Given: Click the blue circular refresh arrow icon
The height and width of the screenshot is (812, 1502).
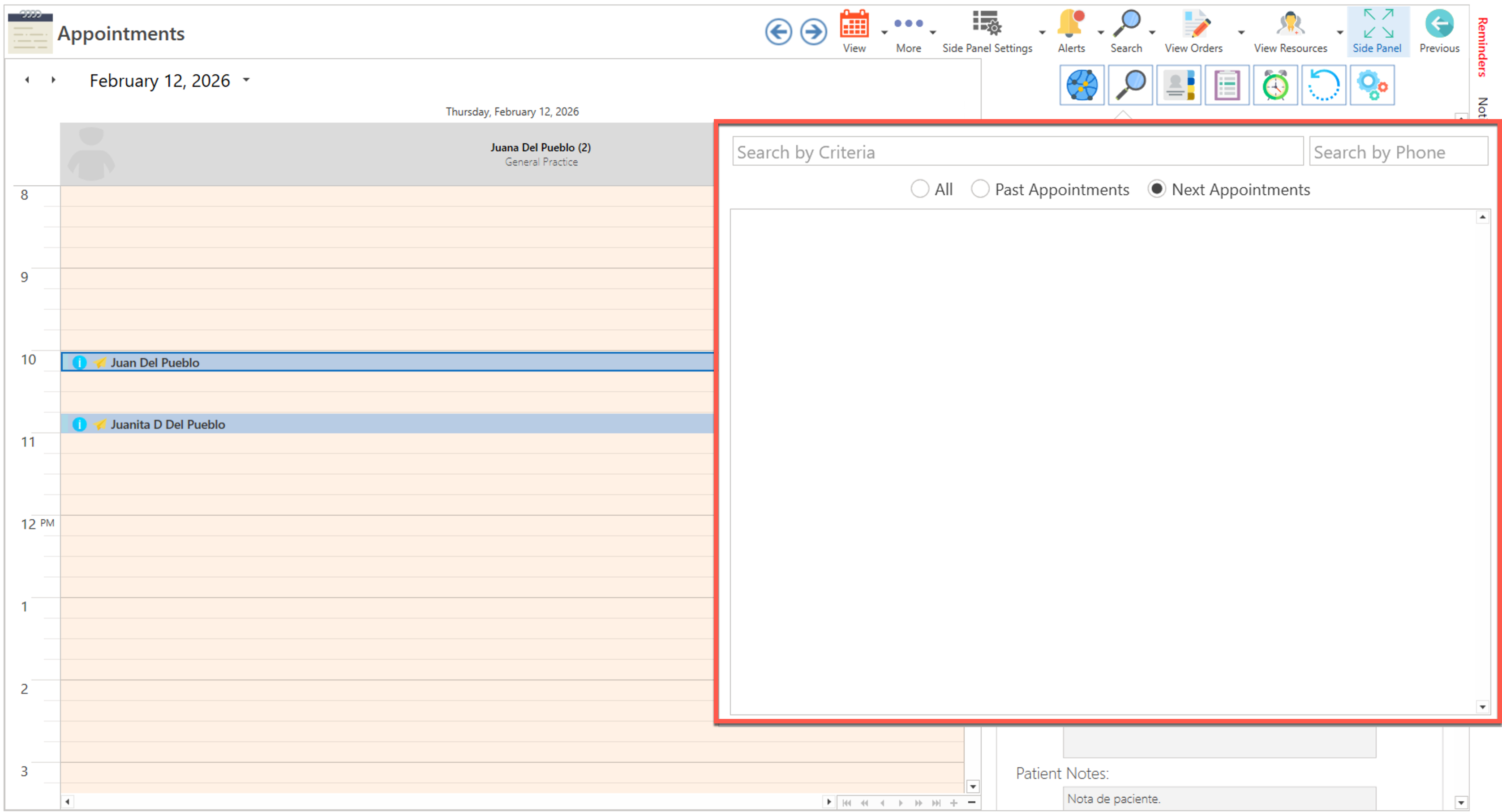Looking at the screenshot, I should coord(1324,85).
